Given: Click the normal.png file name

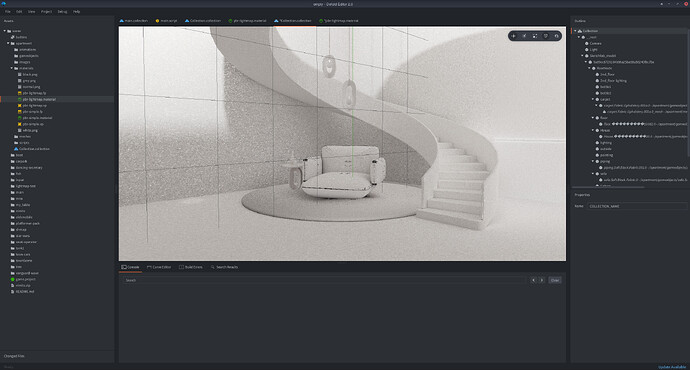Looking at the screenshot, I should pyautogui.click(x=31, y=87).
